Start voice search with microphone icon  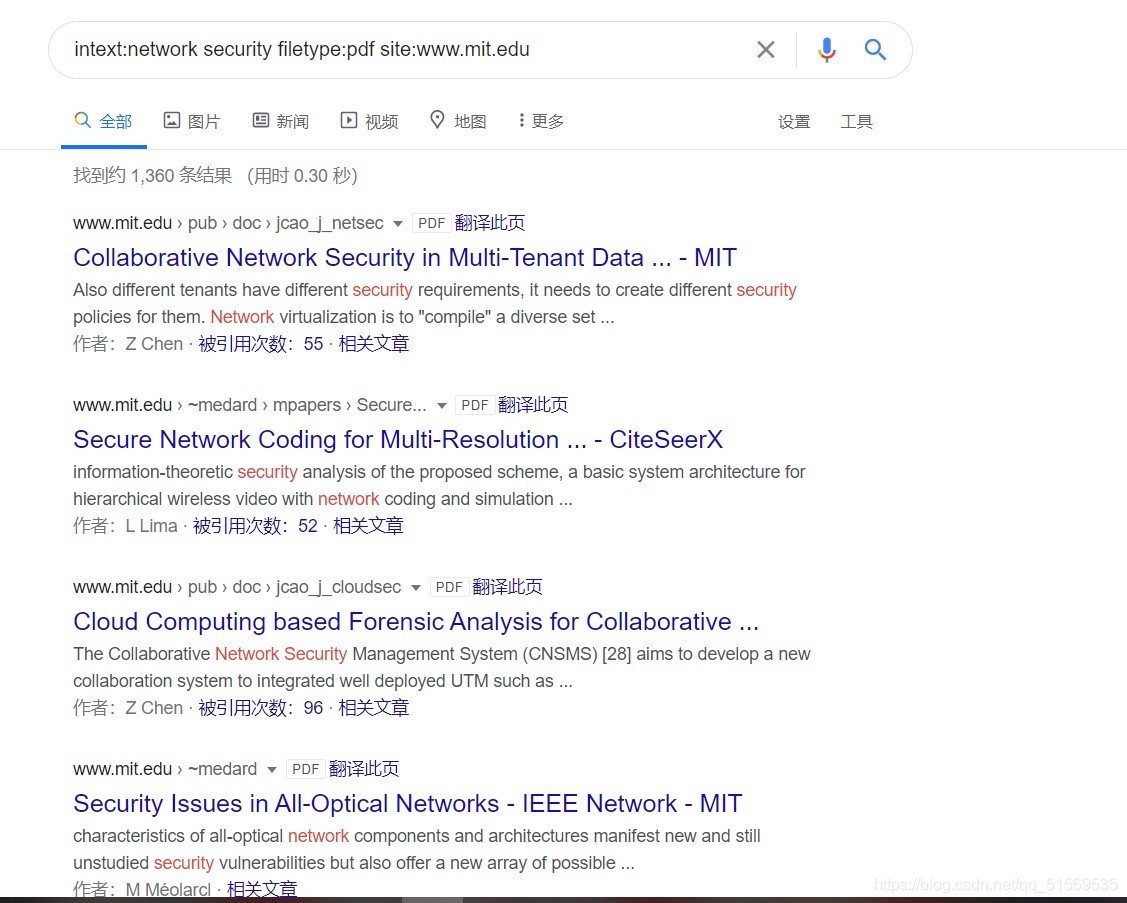(827, 50)
